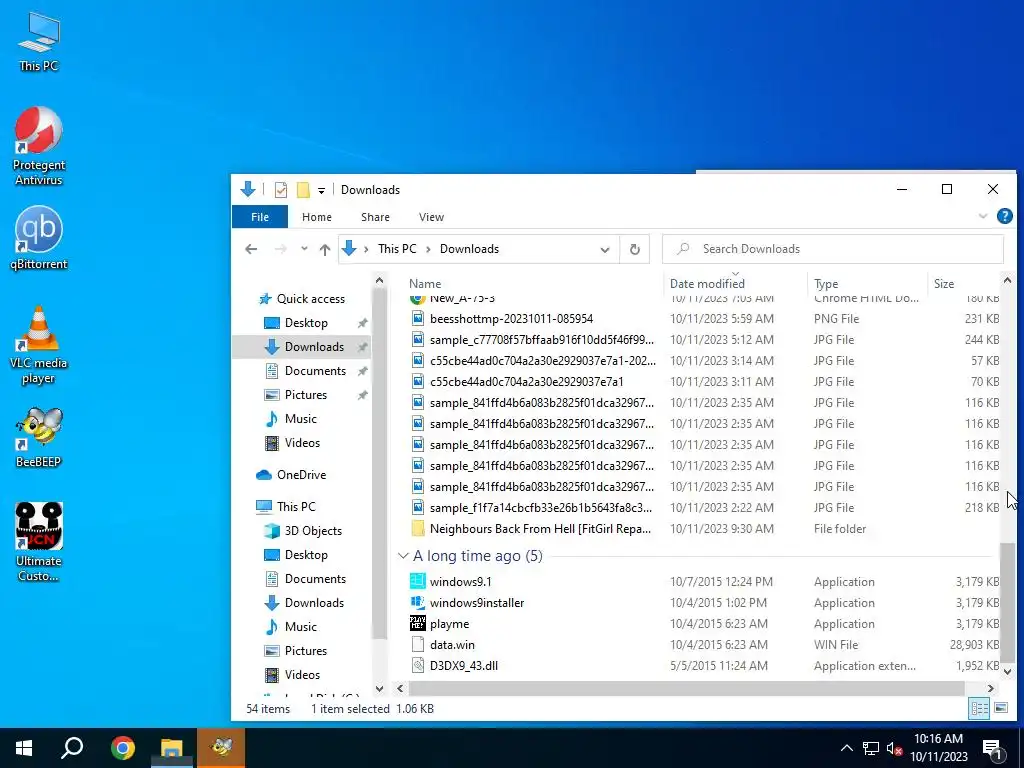The image size is (1024, 768).
Task: Open BeeBEEP taskbar button
Action: click(221, 748)
